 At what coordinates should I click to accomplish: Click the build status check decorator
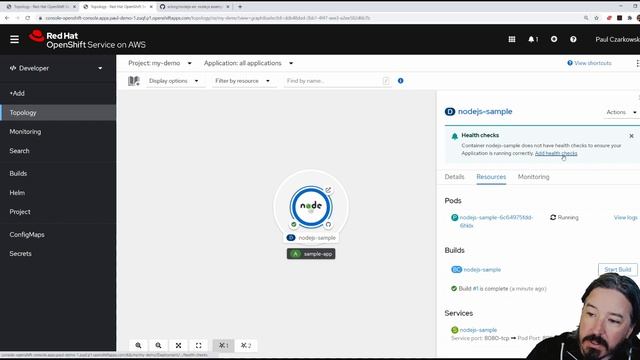293,224
